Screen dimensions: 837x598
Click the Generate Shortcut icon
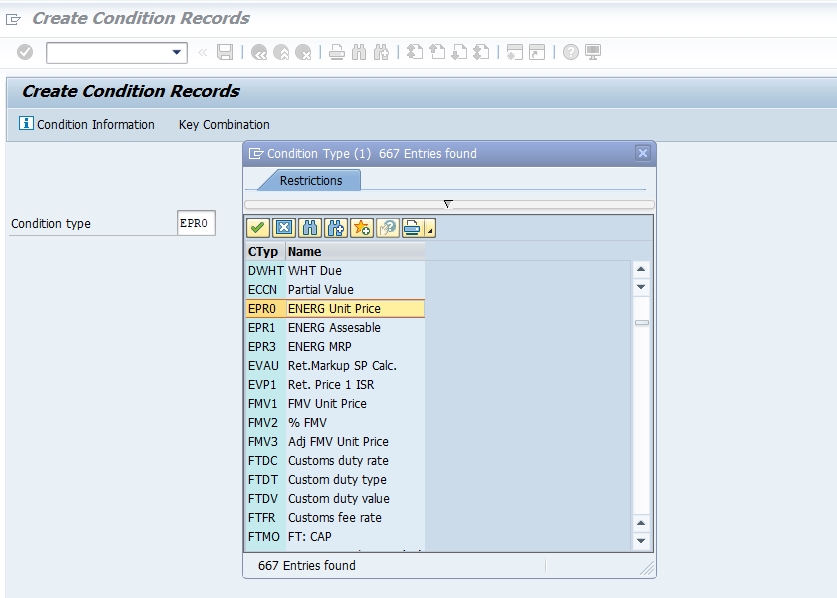pyautogui.click(x=537, y=52)
